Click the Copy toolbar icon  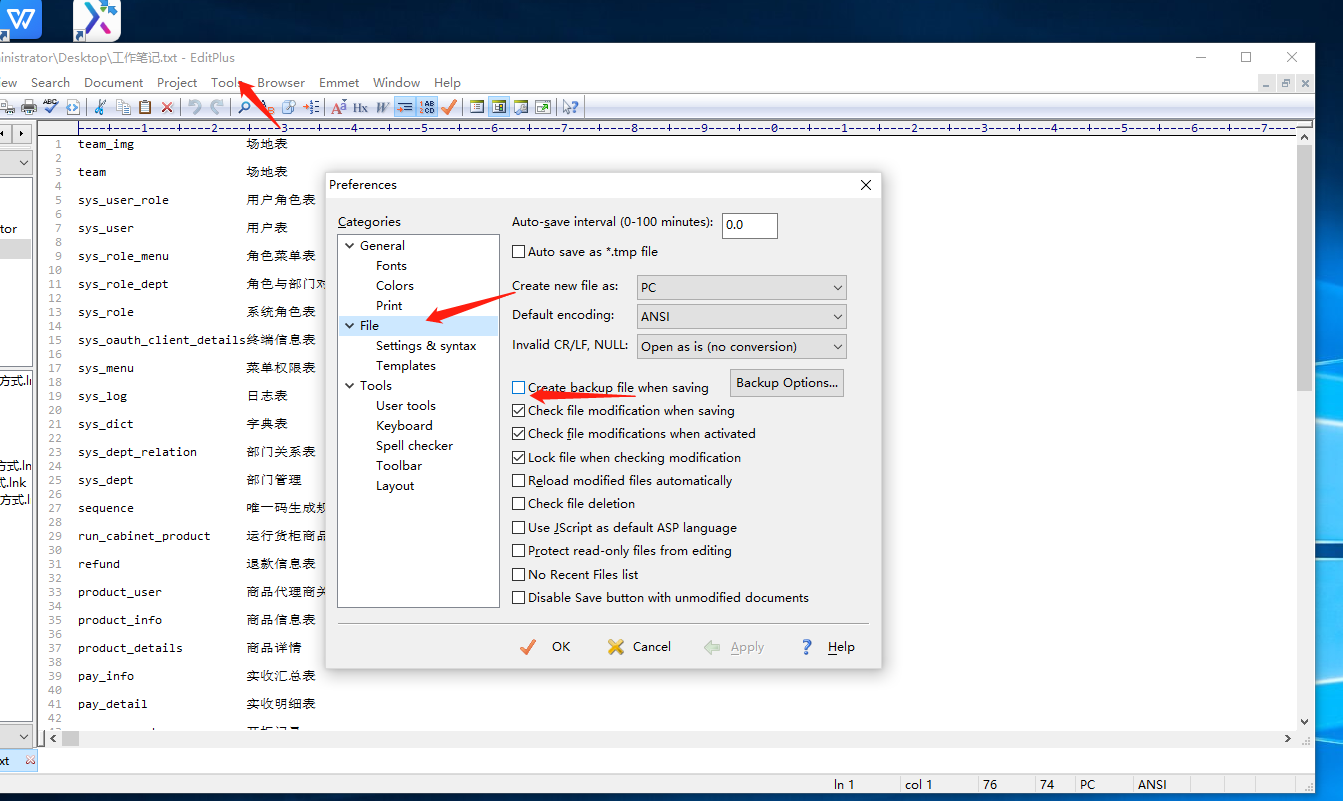tap(123, 107)
